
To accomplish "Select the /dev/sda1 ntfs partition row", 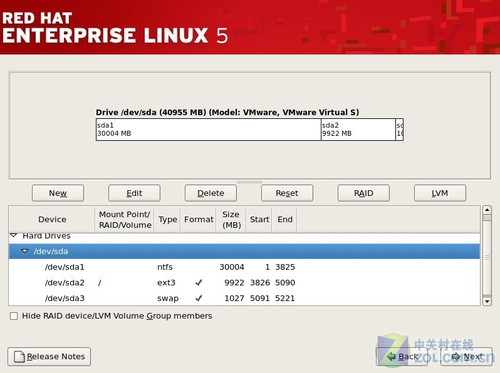I will pyautogui.click(x=244, y=267).
